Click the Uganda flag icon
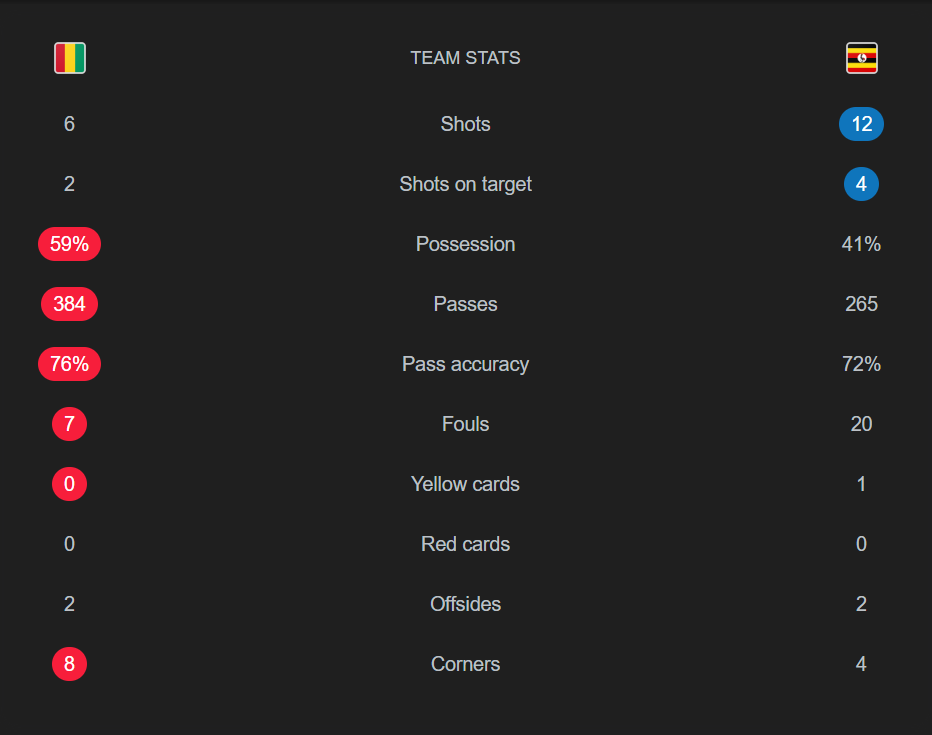 [861, 58]
